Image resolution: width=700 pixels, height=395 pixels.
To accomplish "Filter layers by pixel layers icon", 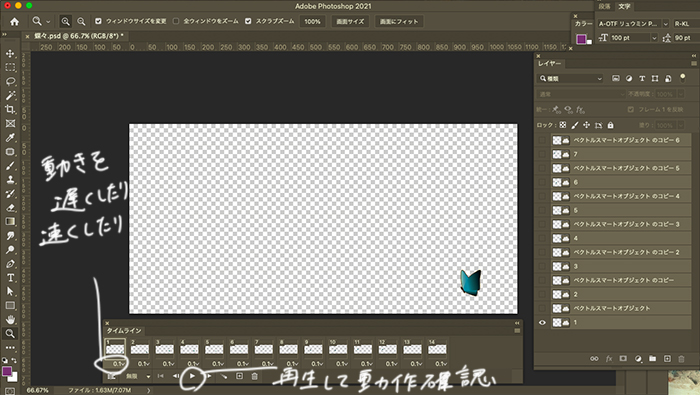I will pyautogui.click(x=616, y=79).
